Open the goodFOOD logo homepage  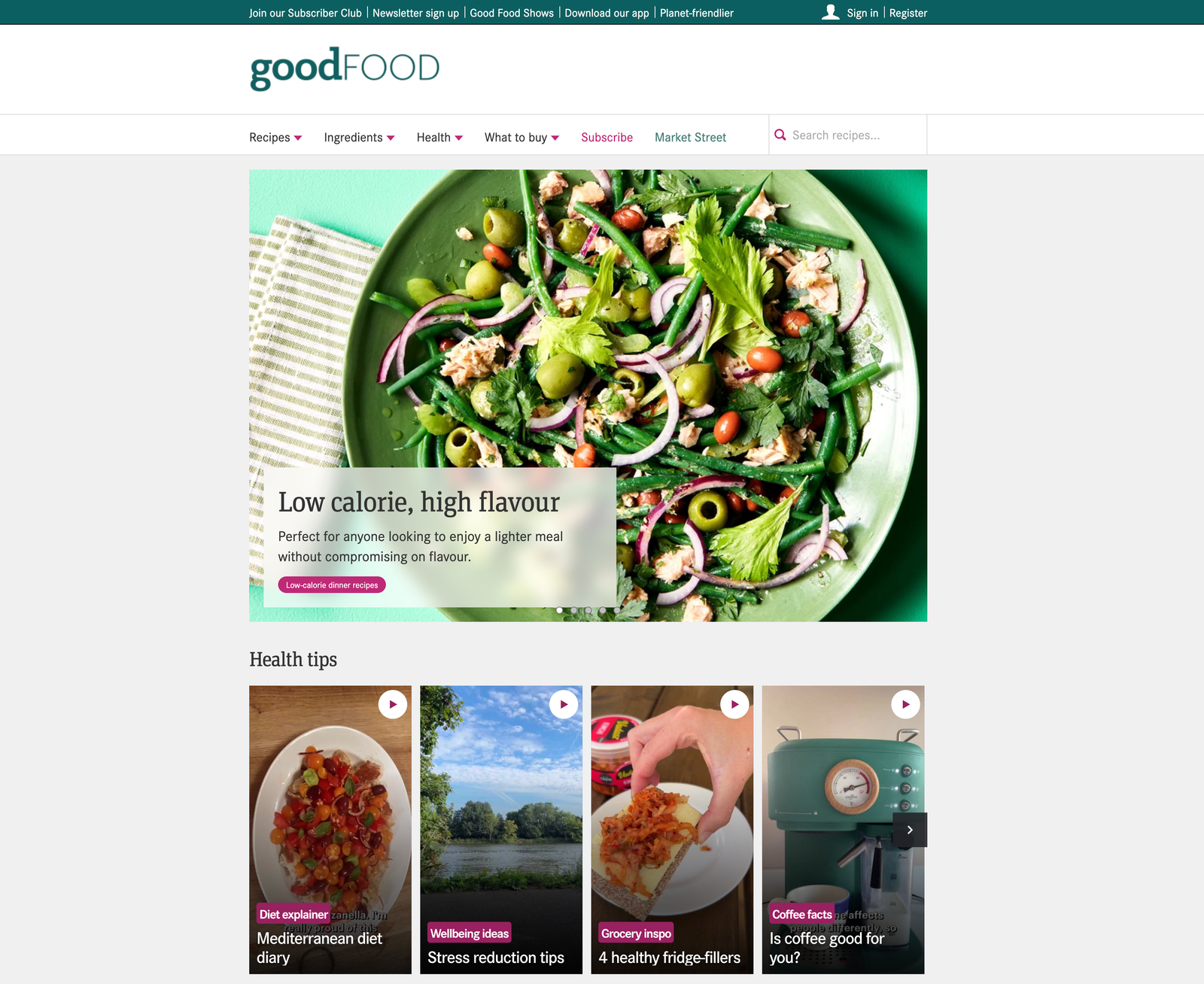pyautogui.click(x=345, y=68)
